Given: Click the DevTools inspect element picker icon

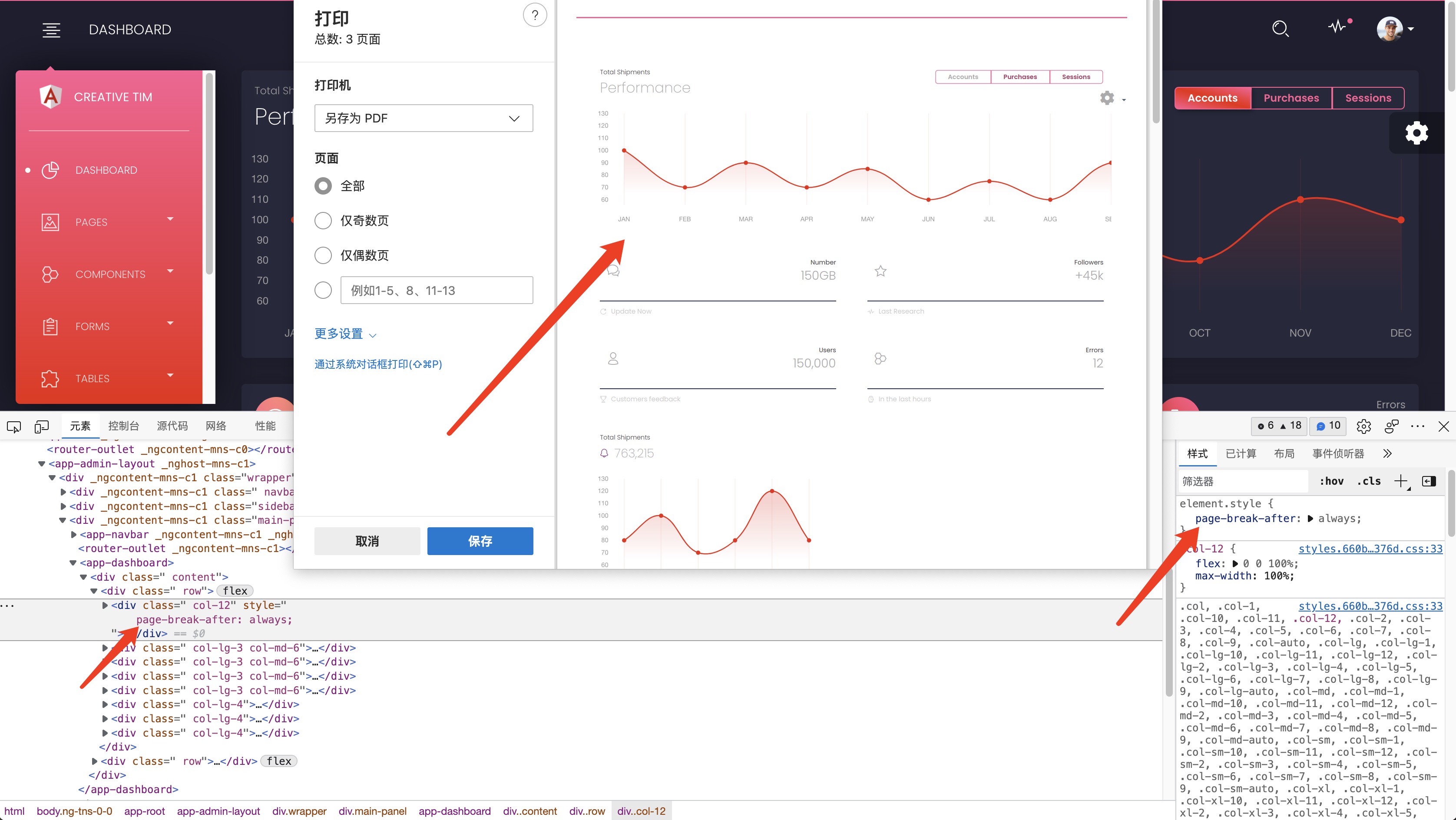Looking at the screenshot, I should 13,427.
